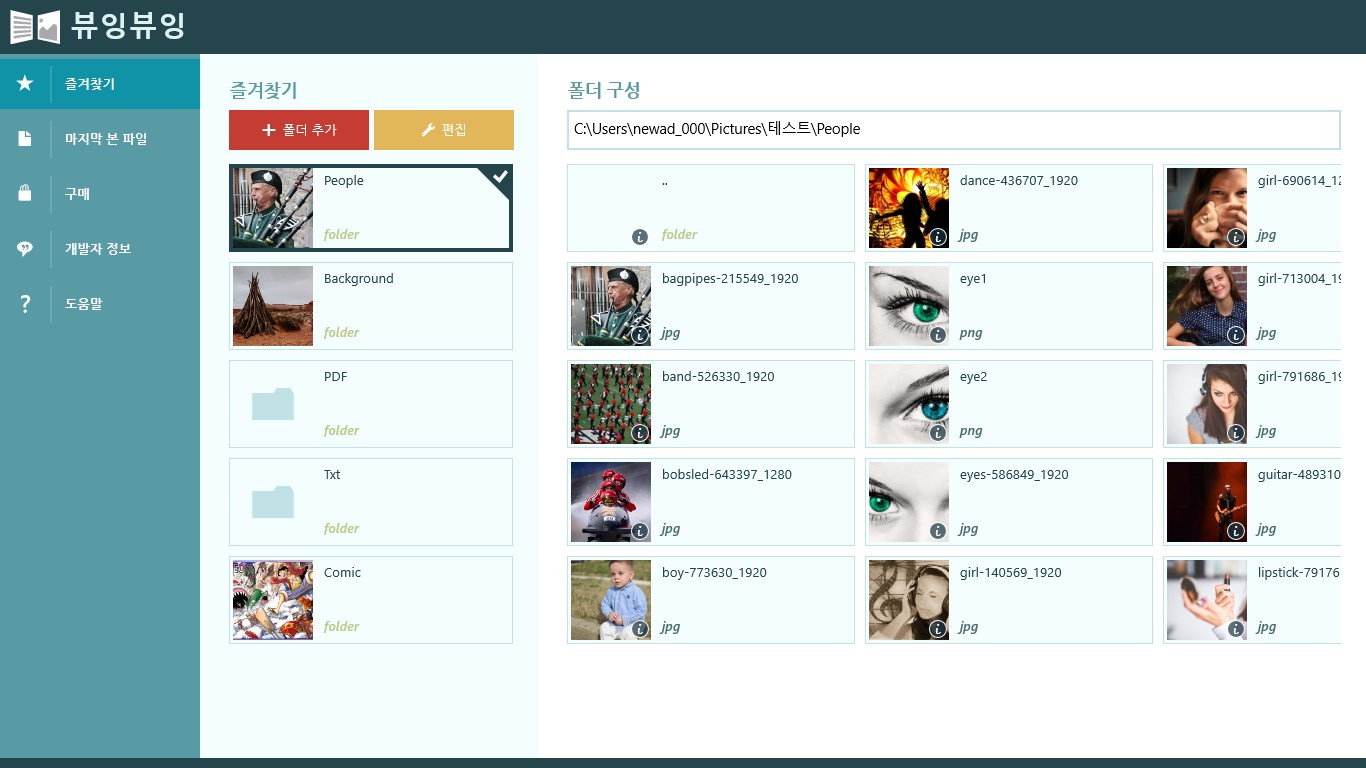The width and height of the screenshot is (1366, 768).
Task: Open 마지막 본 파일 menu item
Action: coord(106,139)
